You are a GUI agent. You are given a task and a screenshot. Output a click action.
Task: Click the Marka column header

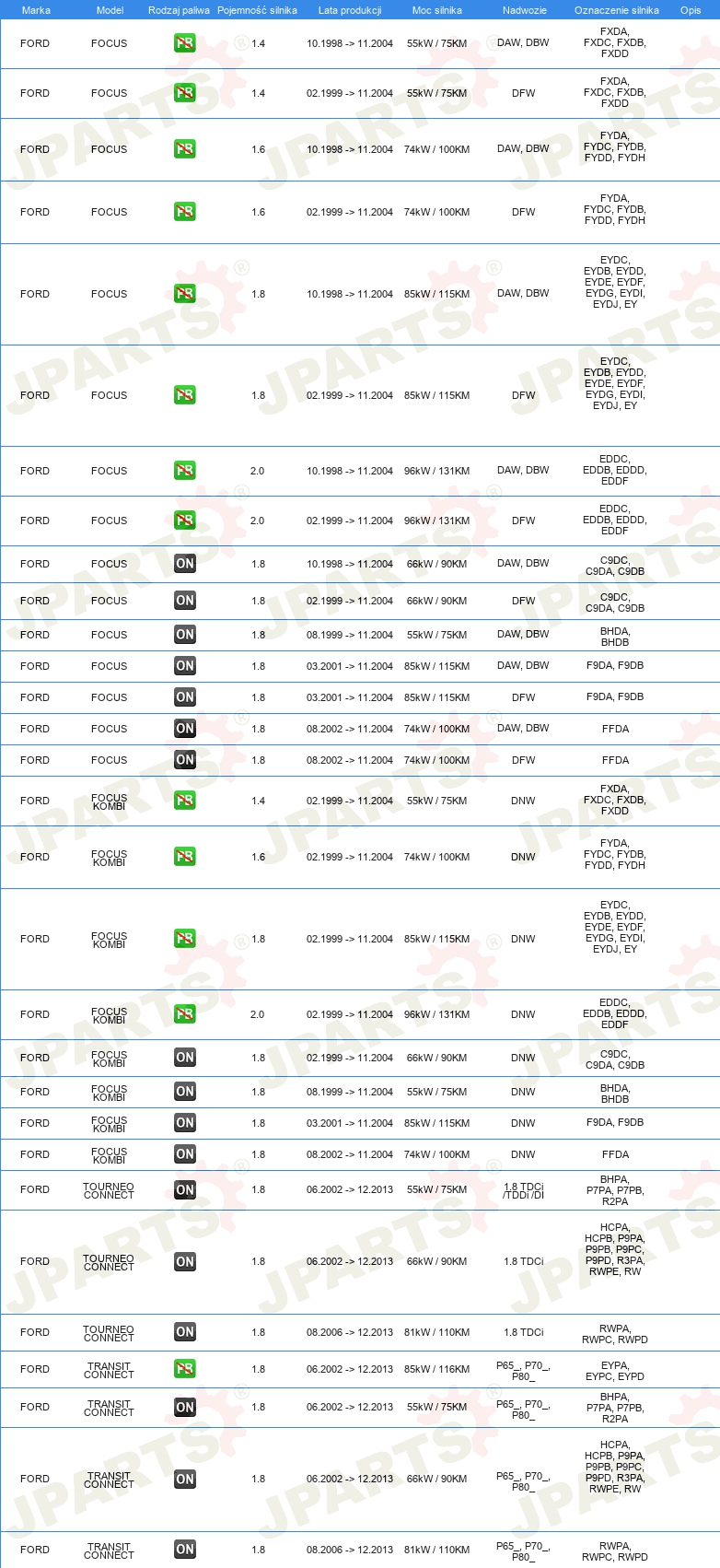(36, 10)
